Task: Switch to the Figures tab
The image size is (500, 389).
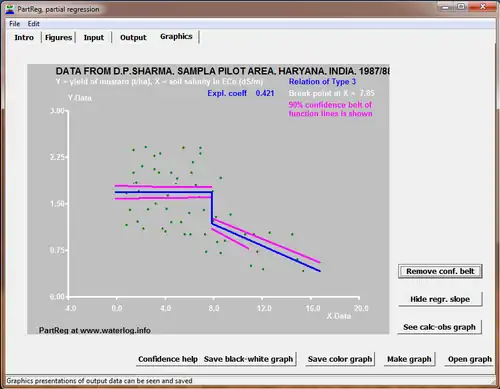Action: [58, 37]
